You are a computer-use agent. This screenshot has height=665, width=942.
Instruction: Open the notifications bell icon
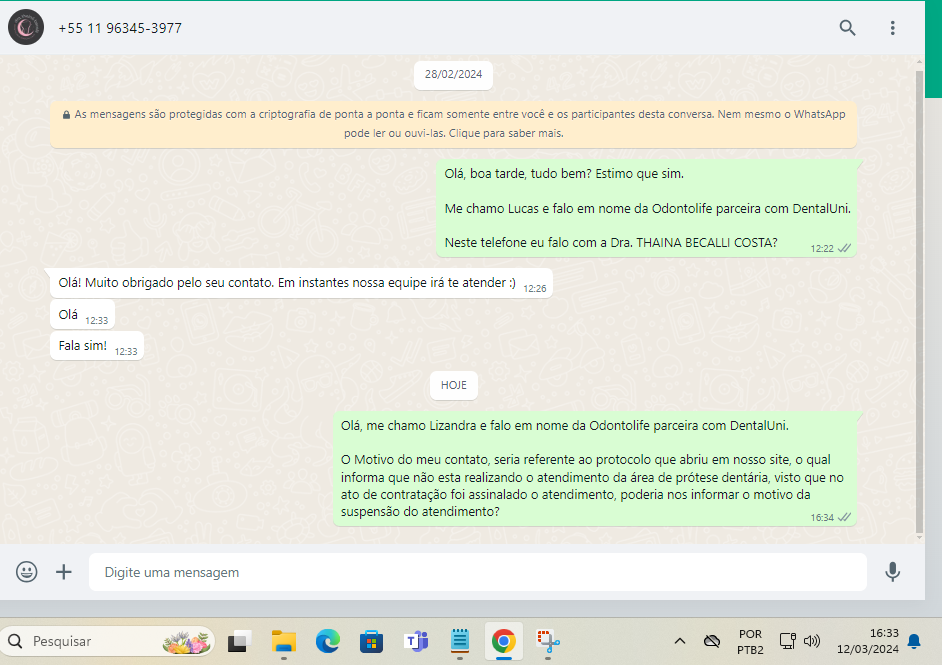pos(914,641)
